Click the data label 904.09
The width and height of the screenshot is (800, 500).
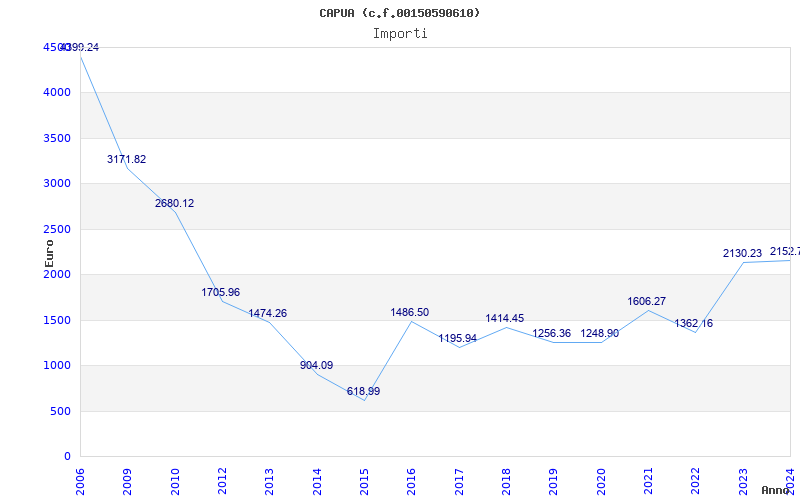[x=316, y=365]
